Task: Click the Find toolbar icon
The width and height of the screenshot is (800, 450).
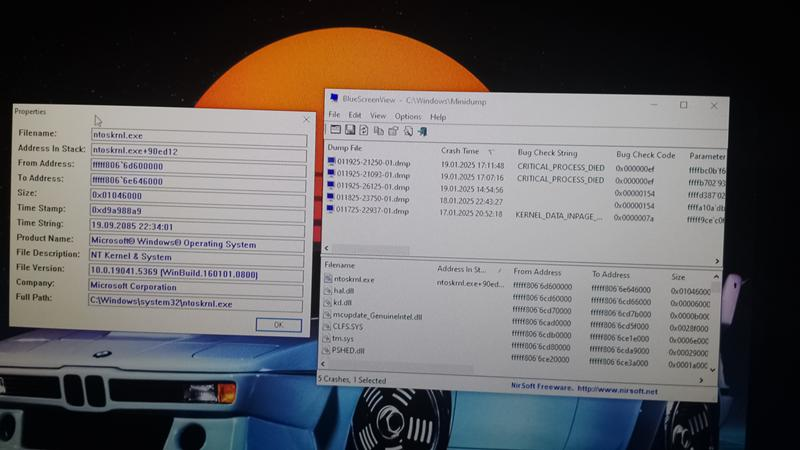Action: (408, 132)
